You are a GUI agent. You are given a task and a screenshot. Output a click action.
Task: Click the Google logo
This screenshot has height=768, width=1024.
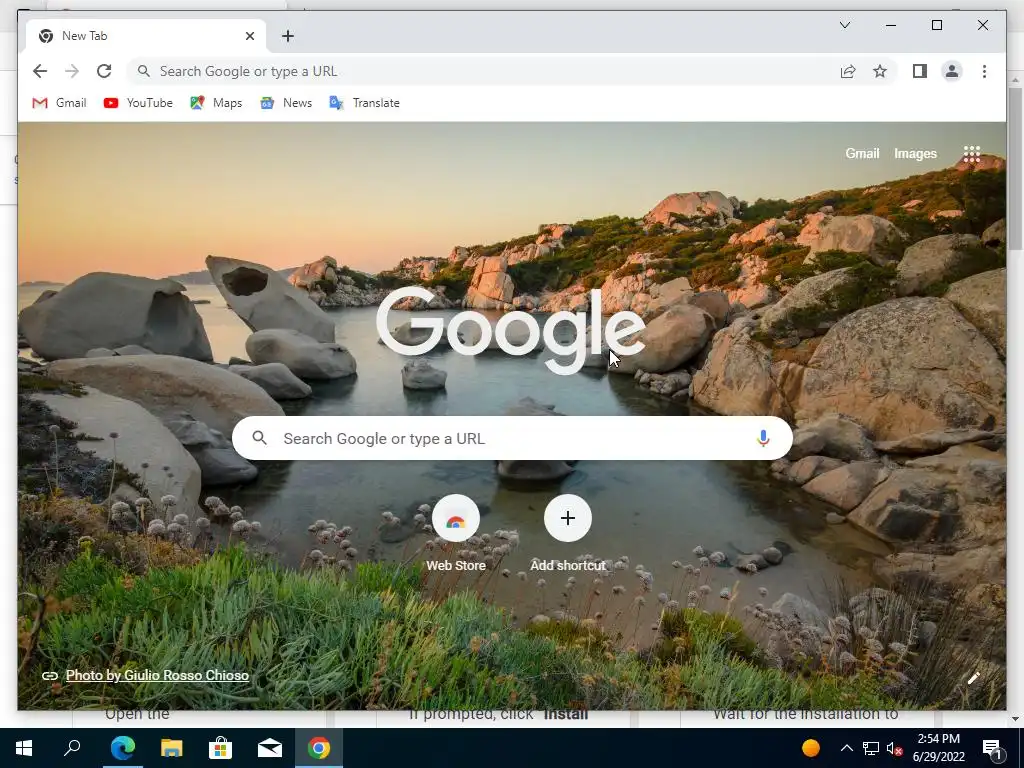(511, 328)
